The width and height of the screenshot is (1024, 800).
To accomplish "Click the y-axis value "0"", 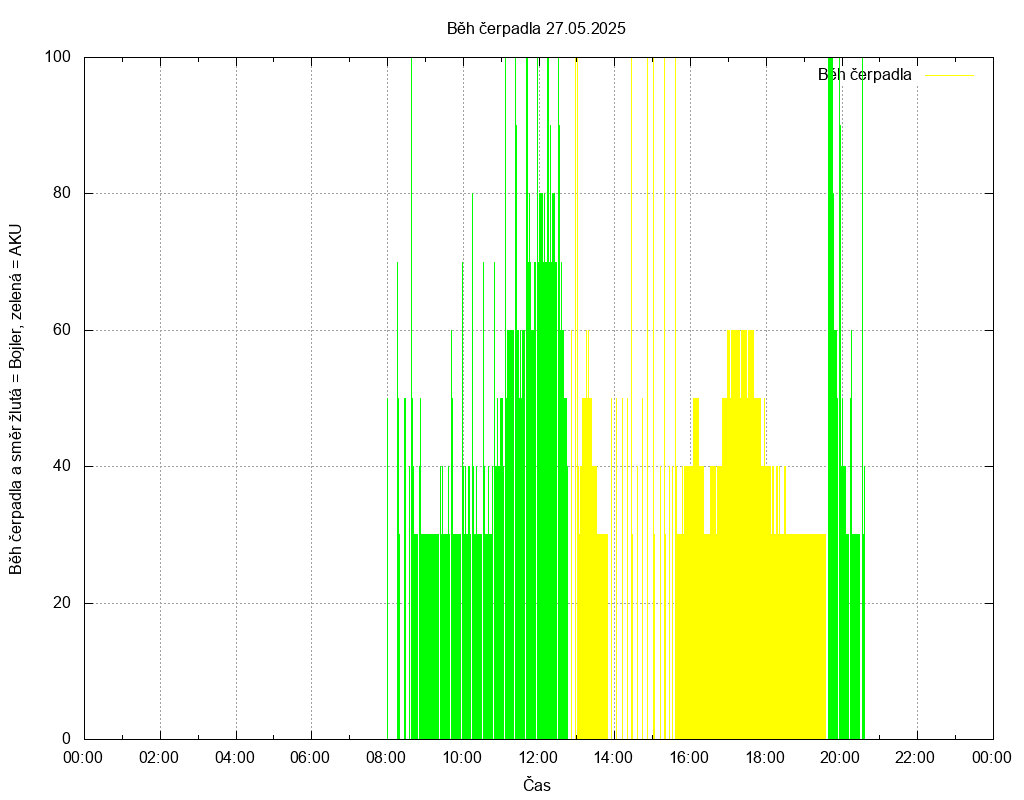I will coord(67,739).
